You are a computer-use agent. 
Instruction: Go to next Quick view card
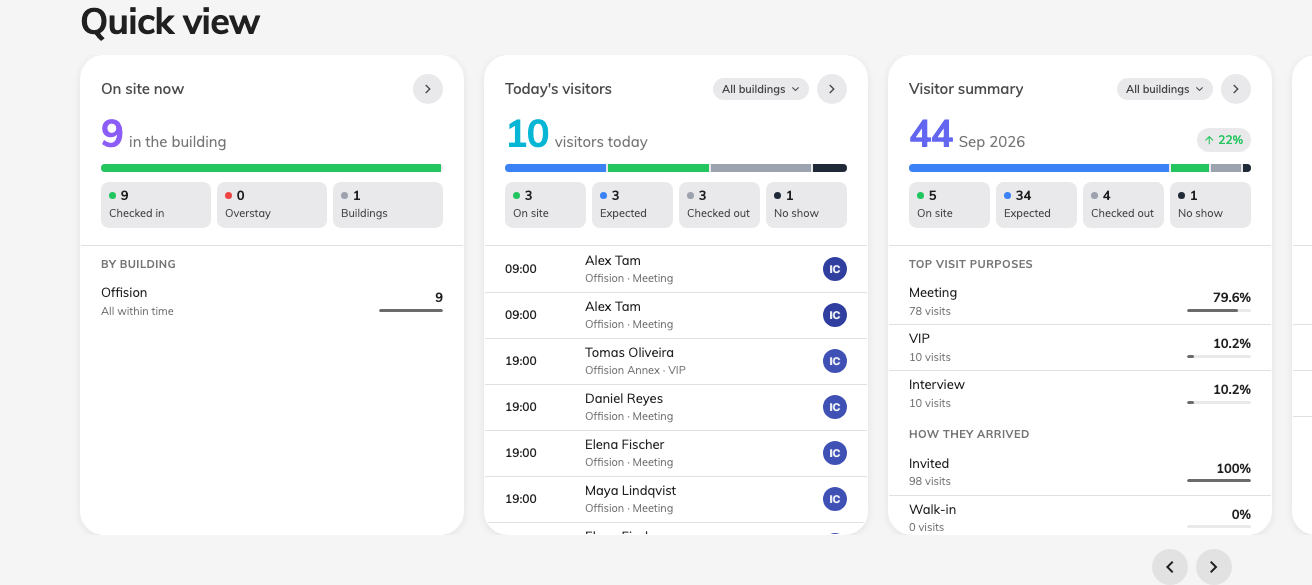coord(1214,567)
